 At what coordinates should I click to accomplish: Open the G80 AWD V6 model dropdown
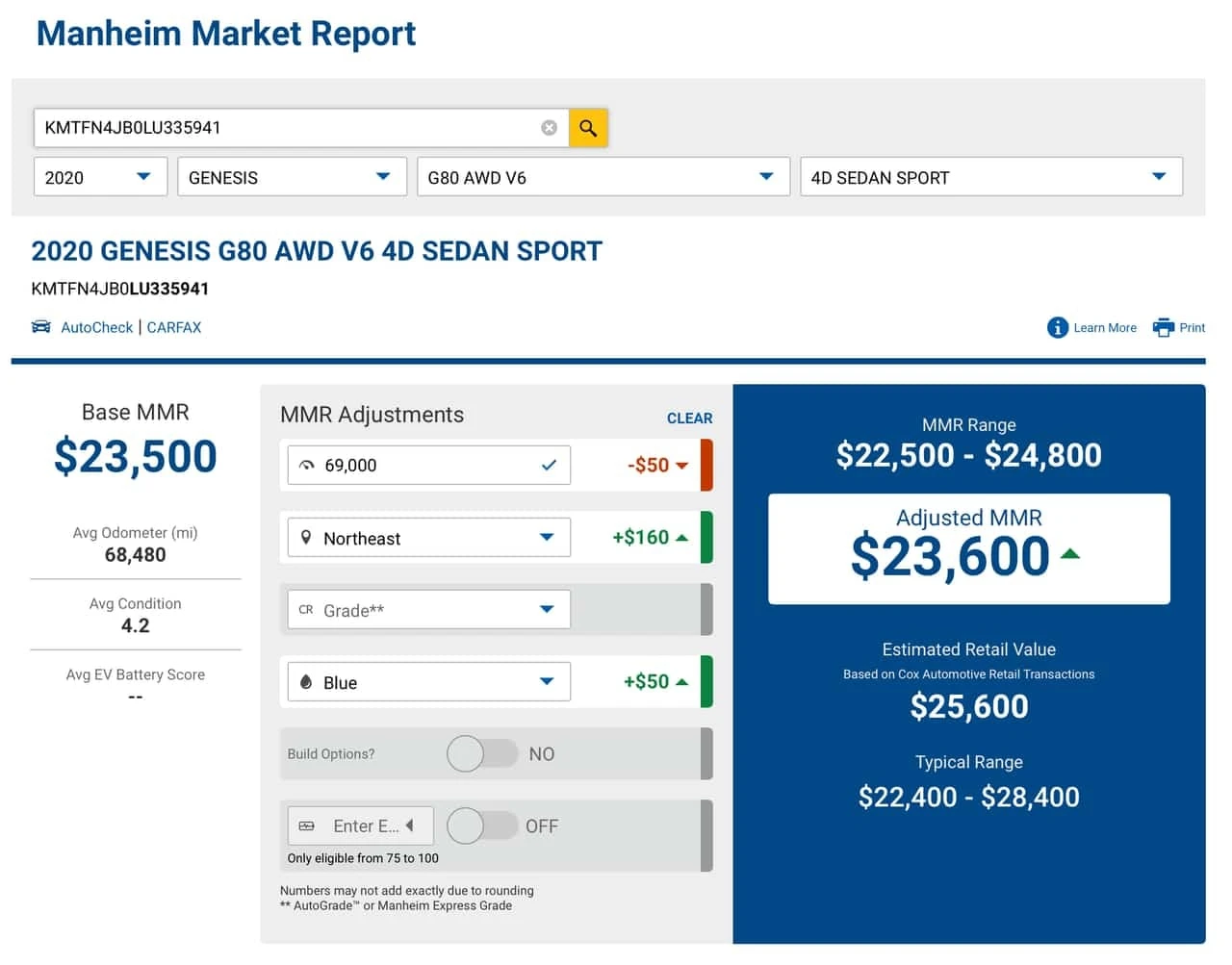click(x=603, y=177)
